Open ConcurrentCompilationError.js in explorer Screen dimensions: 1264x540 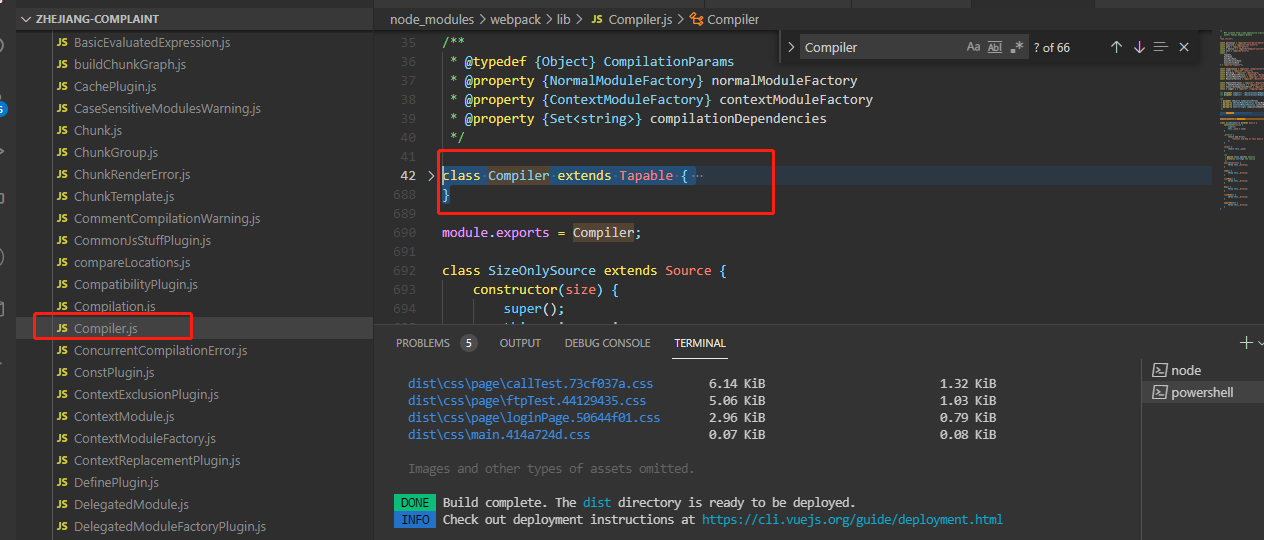pyautogui.click(x=160, y=351)
